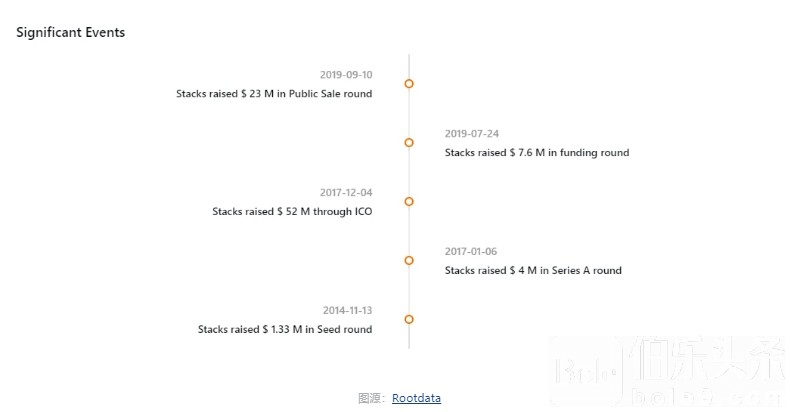The width and height of the screenshot is (790, 412).
Task: Click the $1.33 M Seed round entry
Action: tap(285, 330)
